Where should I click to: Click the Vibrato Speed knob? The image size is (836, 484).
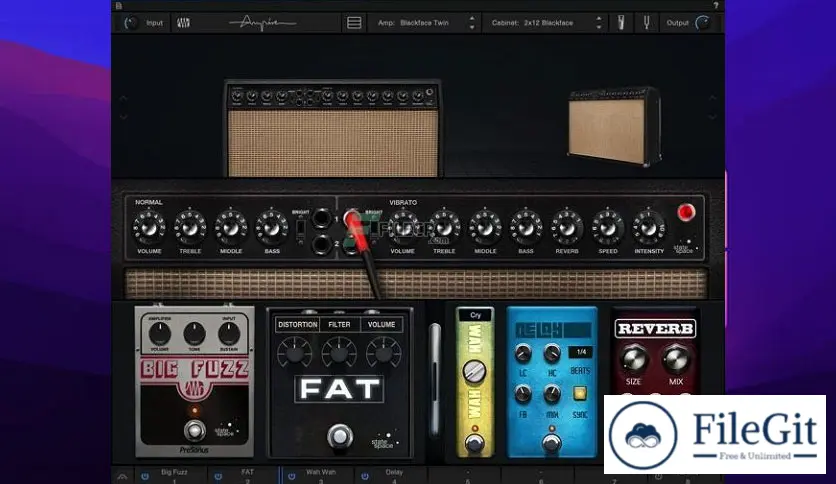tap(608, 228)
